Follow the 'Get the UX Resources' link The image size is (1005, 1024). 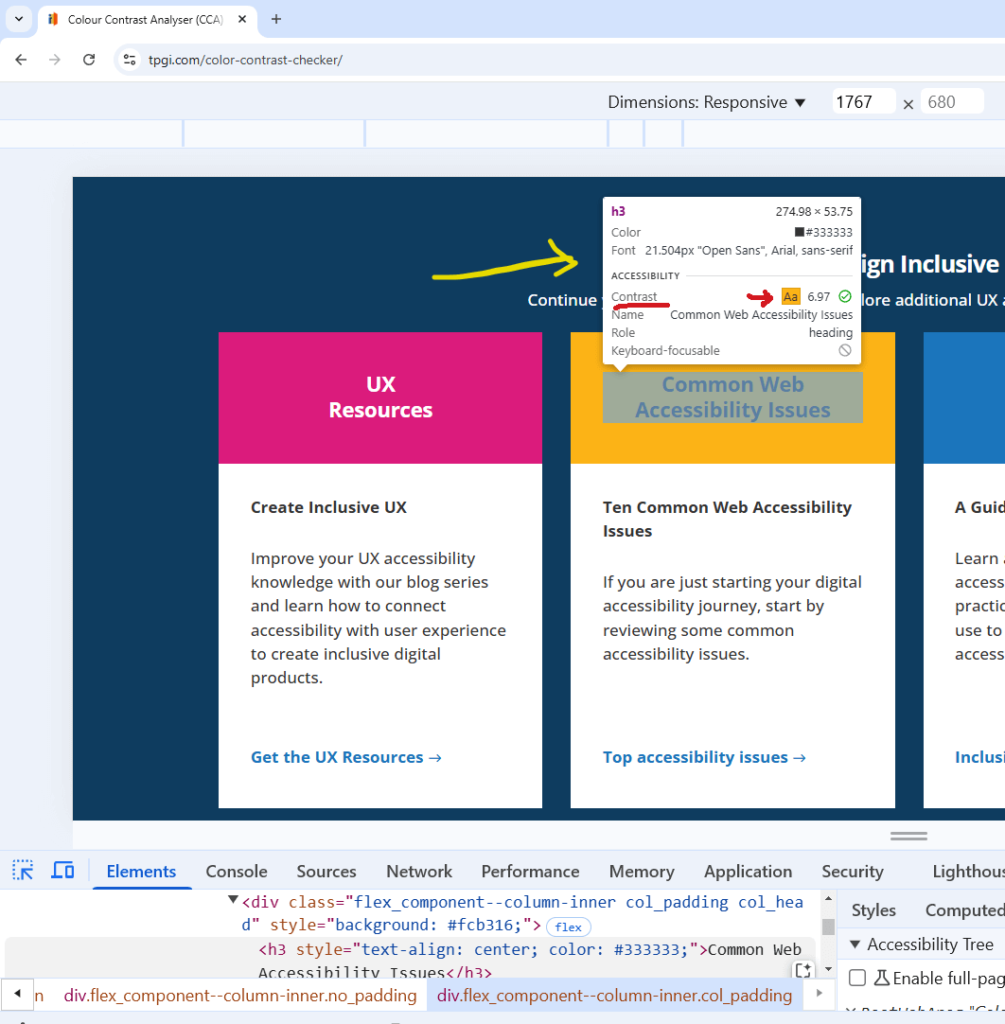click(x=345, y=757)
